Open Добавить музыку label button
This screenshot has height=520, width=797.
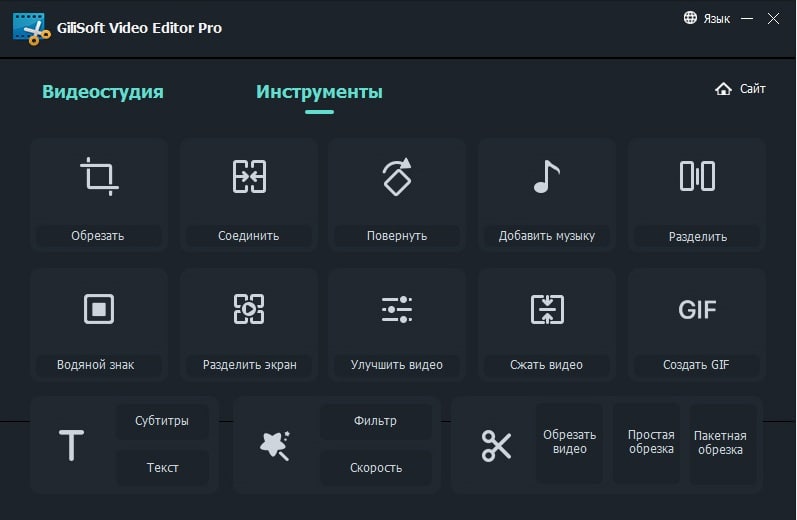click(547, 236)
